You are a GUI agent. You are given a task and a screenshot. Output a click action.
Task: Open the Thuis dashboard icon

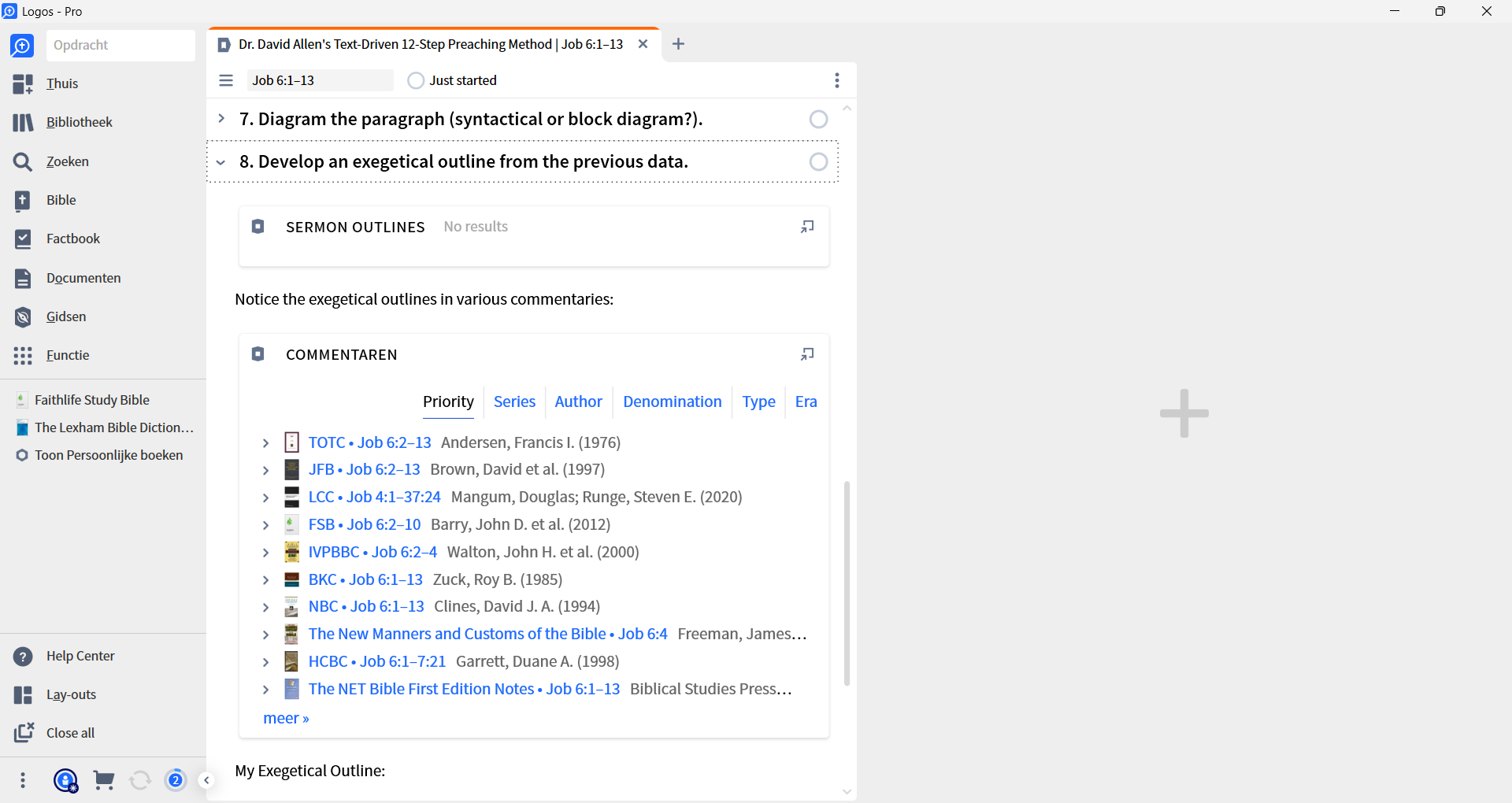coord(23,83)
